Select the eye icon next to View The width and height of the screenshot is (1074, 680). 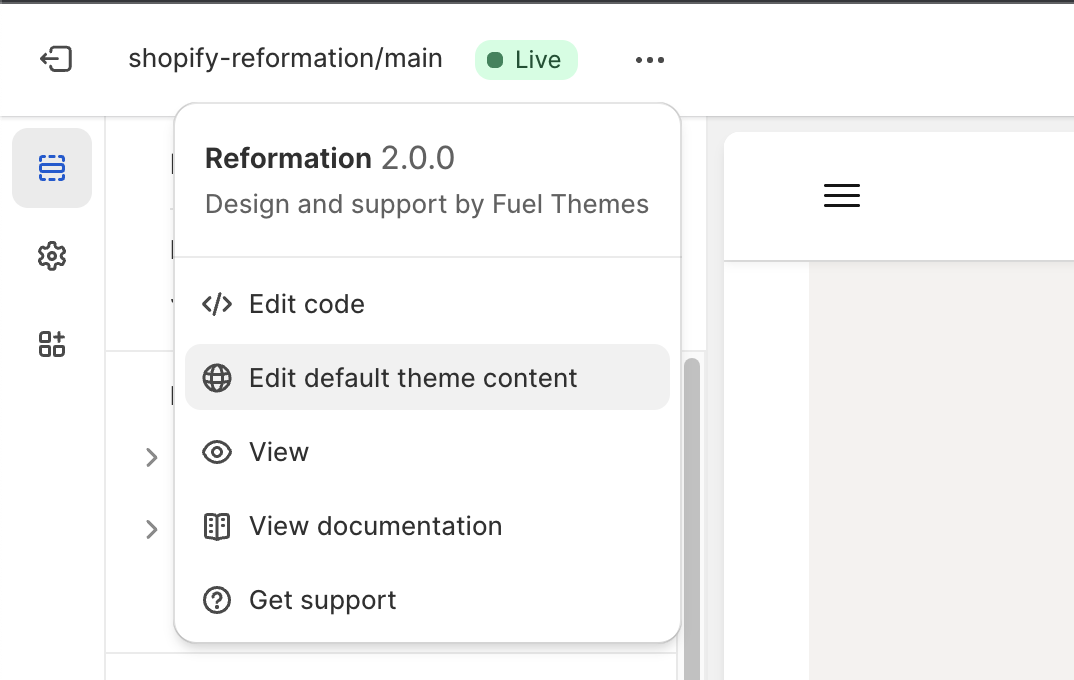[x=216, y=452]
